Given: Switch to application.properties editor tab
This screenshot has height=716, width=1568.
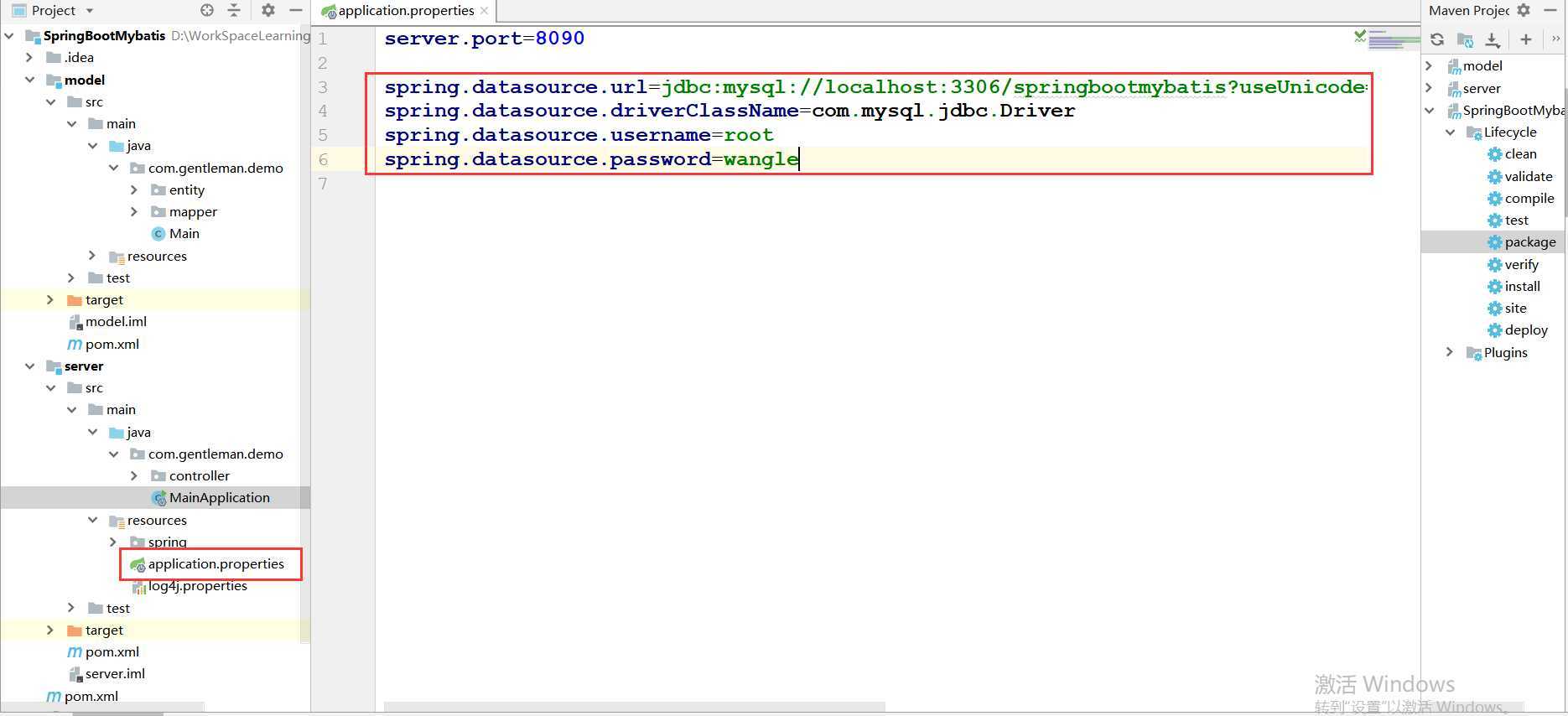Looking at the screenshot, I should 406,11.
